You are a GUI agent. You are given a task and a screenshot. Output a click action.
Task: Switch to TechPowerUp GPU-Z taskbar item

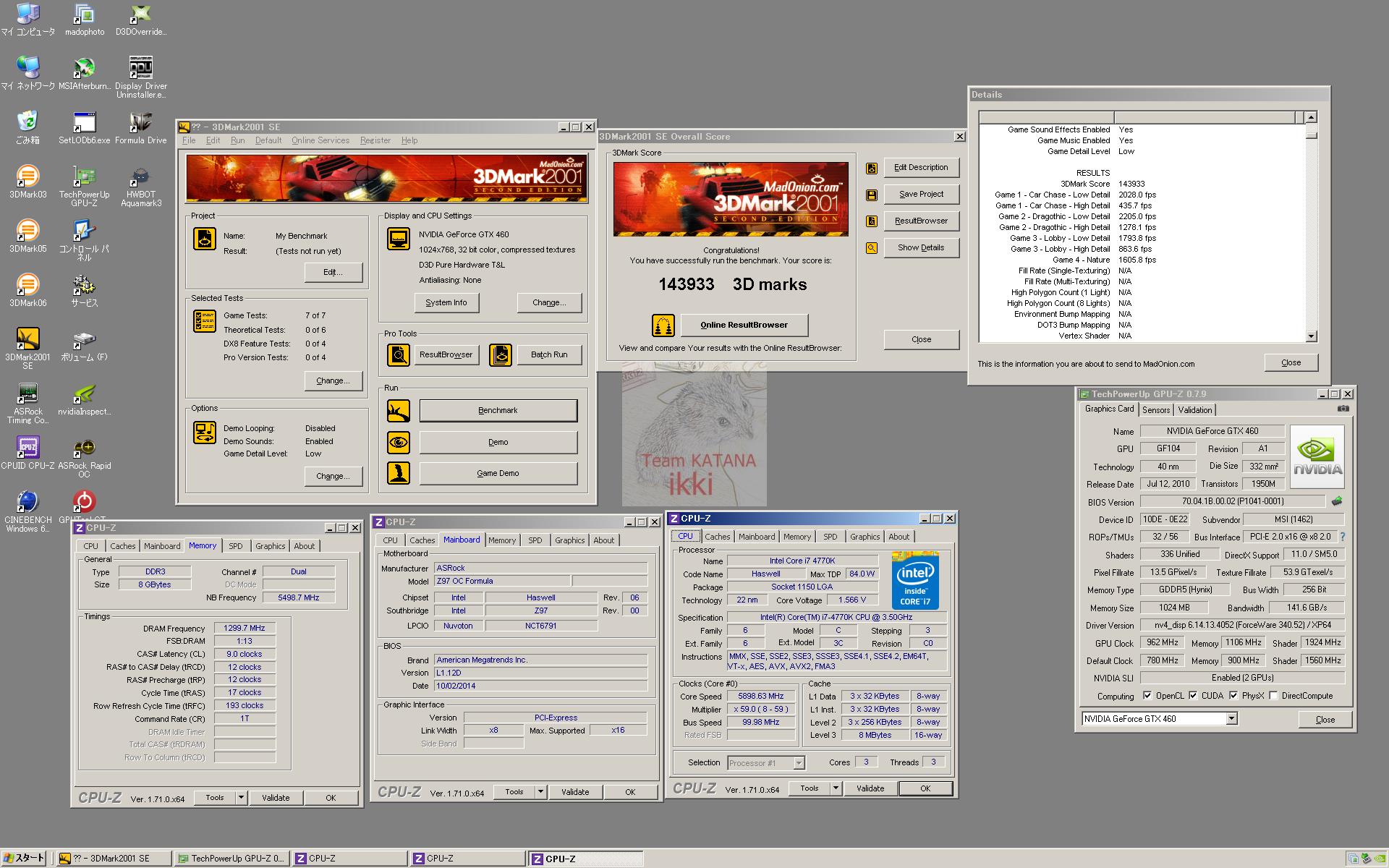pyautogui.click(x=231, y=859)
